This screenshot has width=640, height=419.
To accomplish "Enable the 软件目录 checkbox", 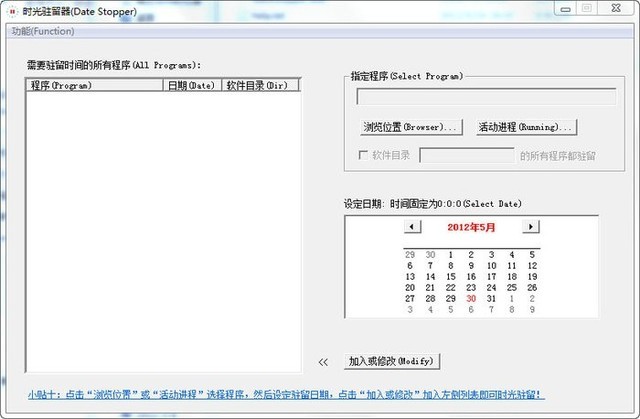I will (364, 155).
